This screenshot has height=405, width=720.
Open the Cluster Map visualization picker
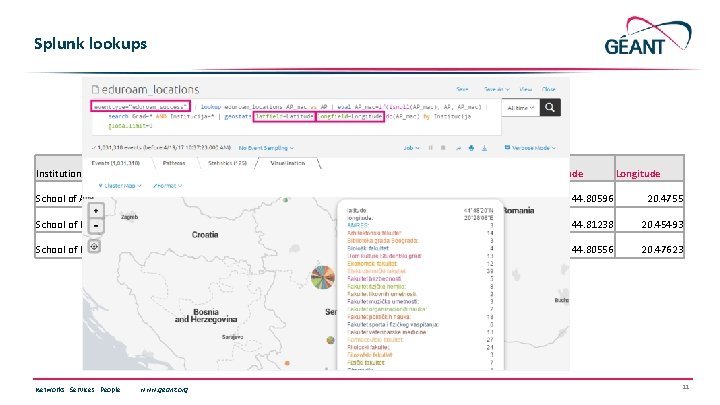120,186
